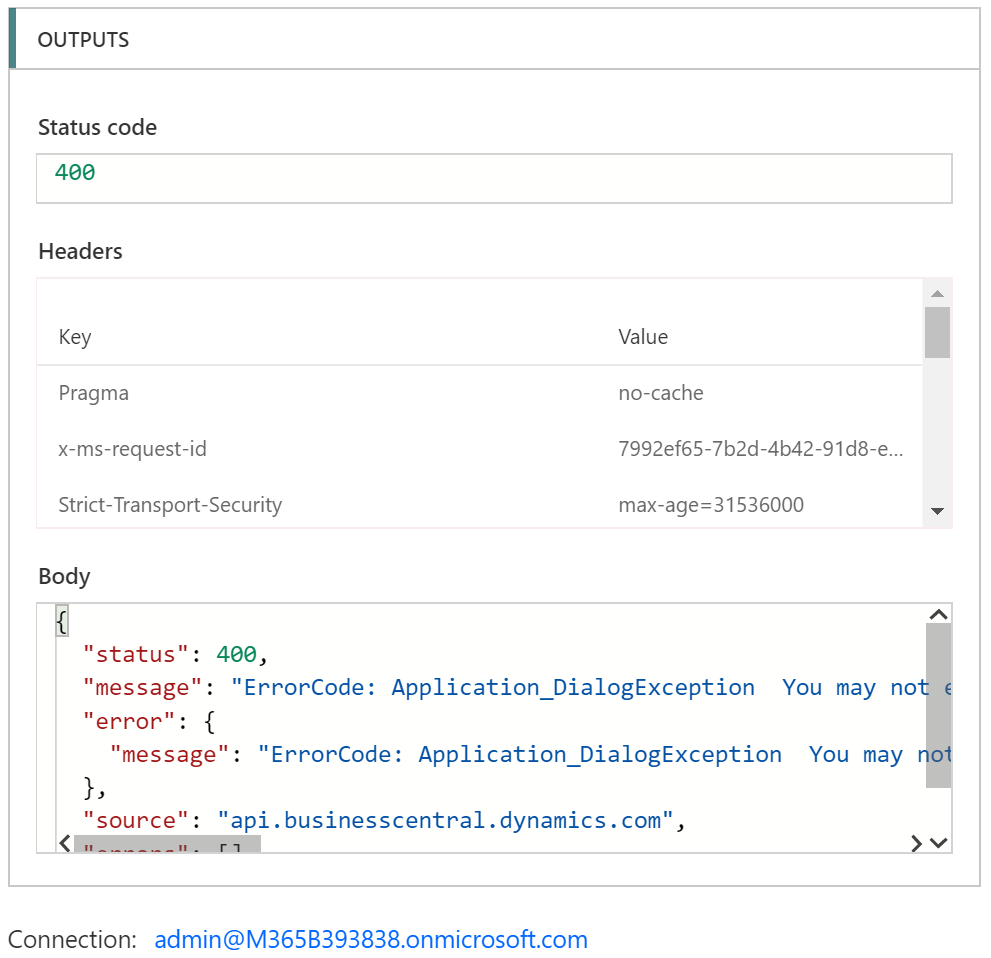The image size is (991, 958).
Task: Click the Status code field showing 400
Action: tap(494, 178)
